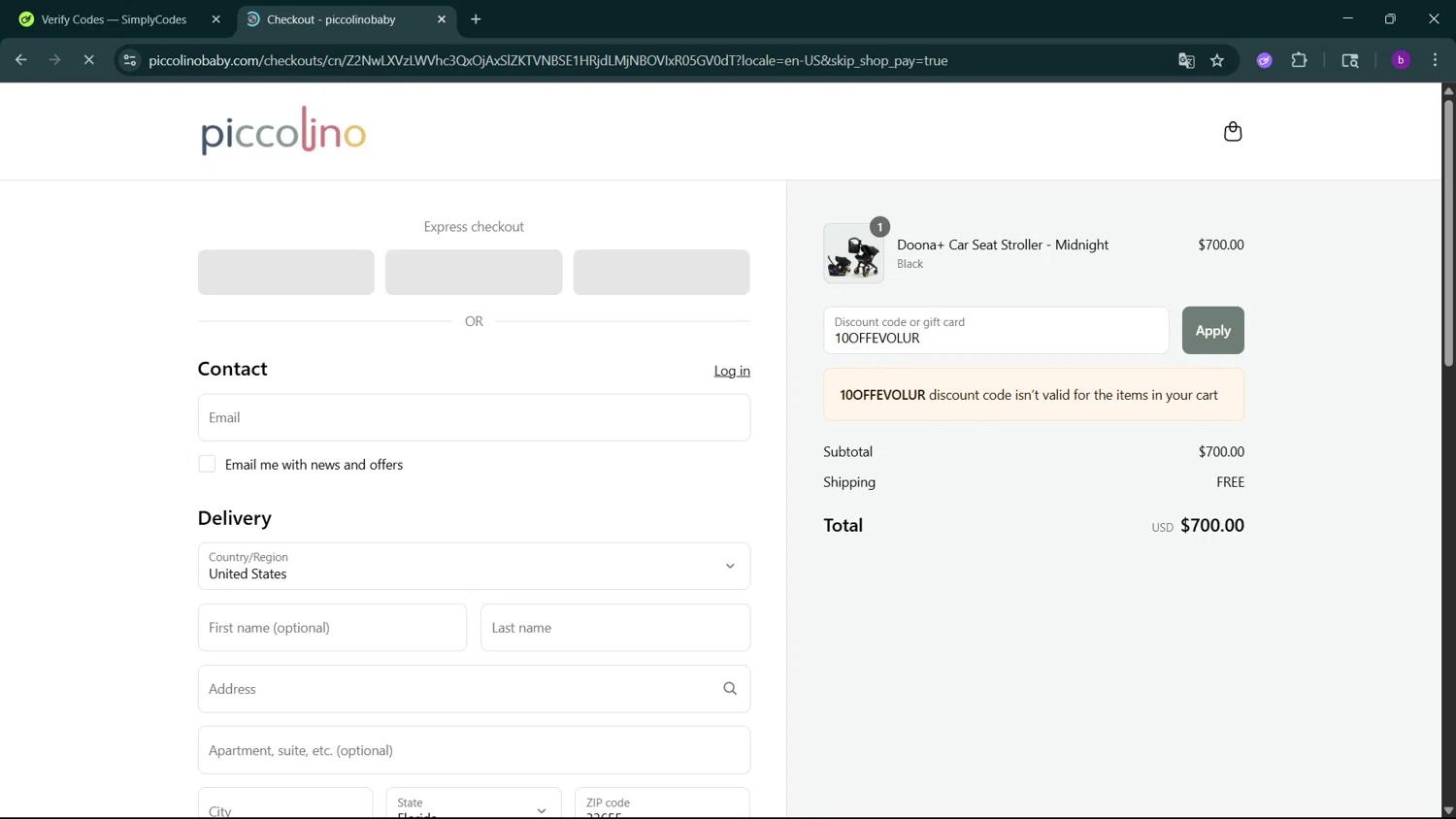Click the translate page icon

(1186, 60)
